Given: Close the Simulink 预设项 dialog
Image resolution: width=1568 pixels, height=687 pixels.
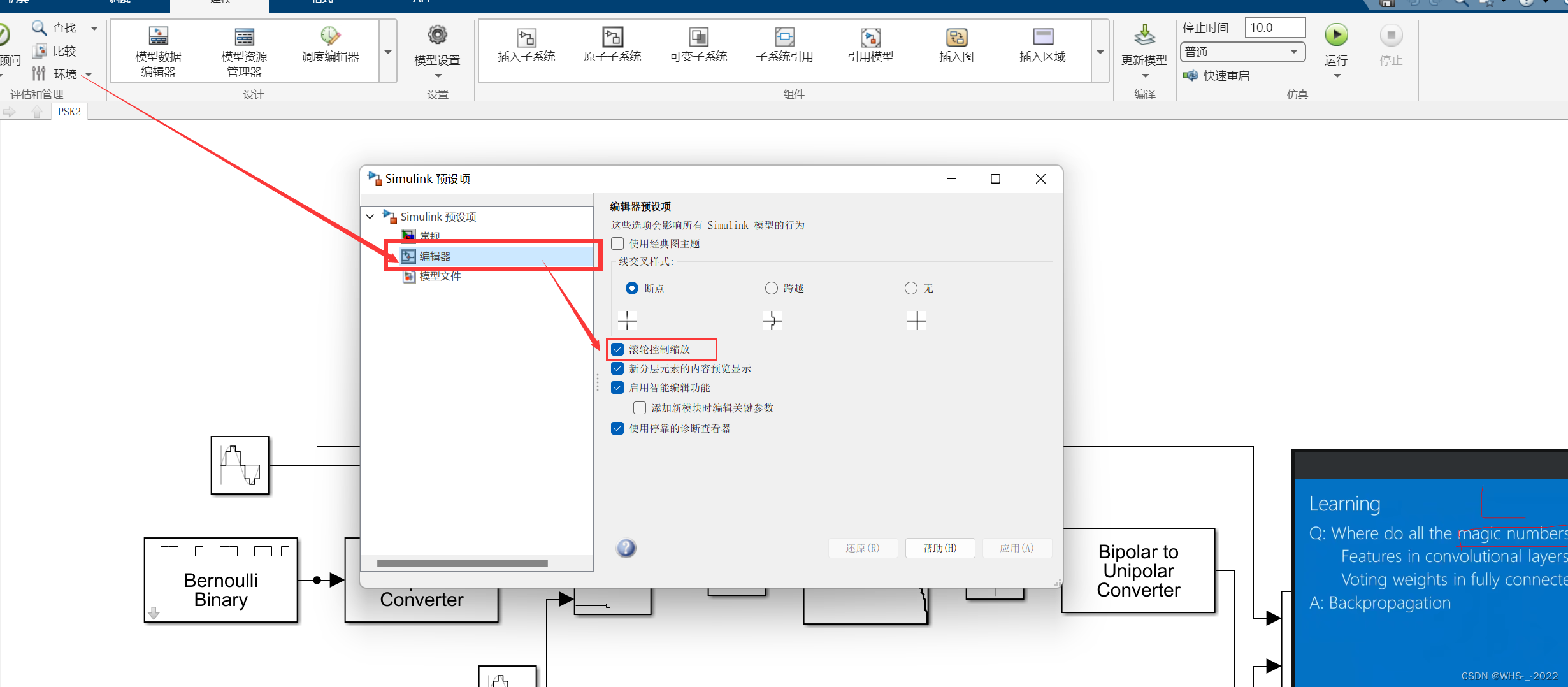Looking at the screenshot, I should click(x=1040, y=179).
